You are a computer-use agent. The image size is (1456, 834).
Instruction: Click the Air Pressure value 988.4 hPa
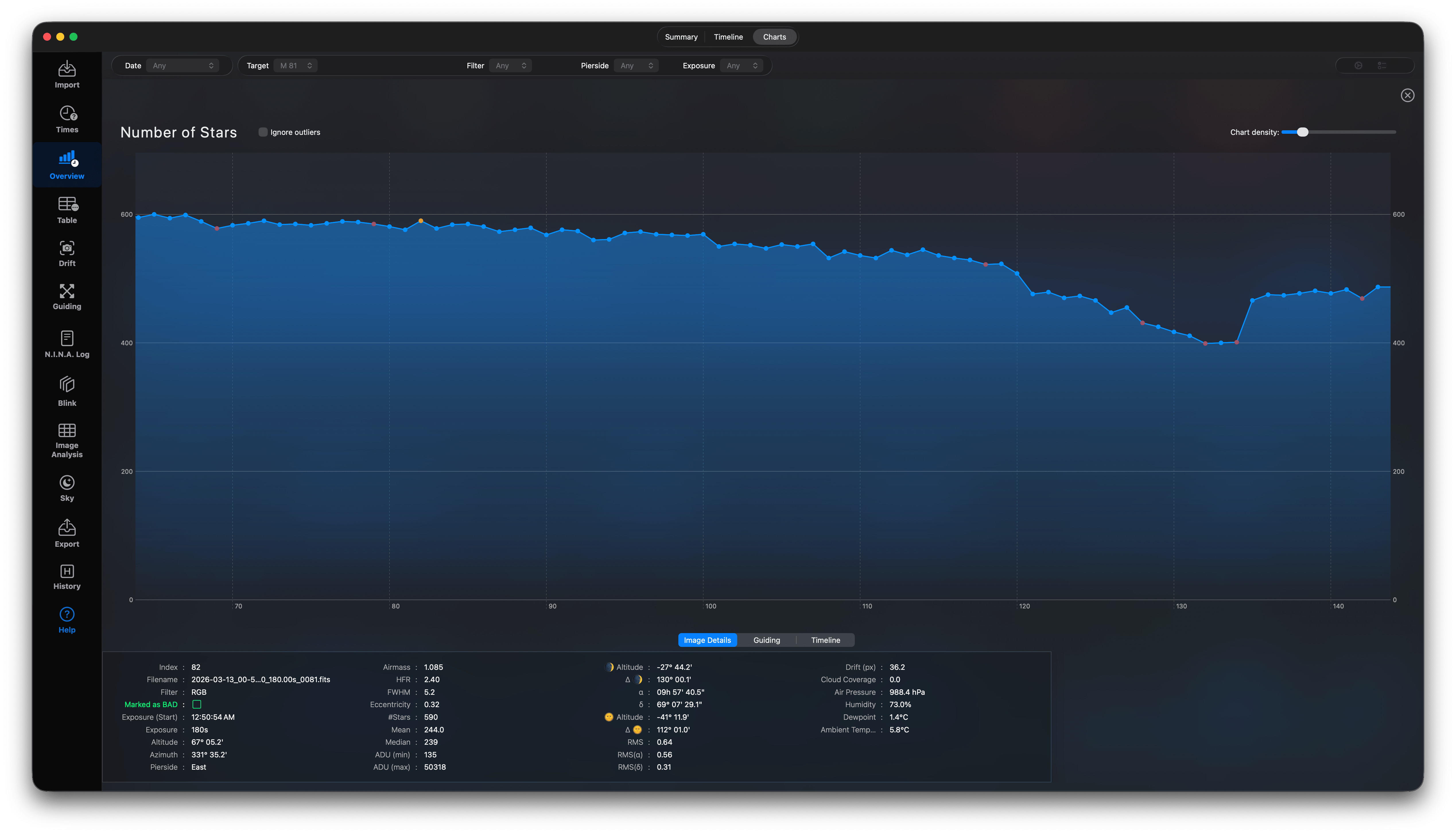906,693
